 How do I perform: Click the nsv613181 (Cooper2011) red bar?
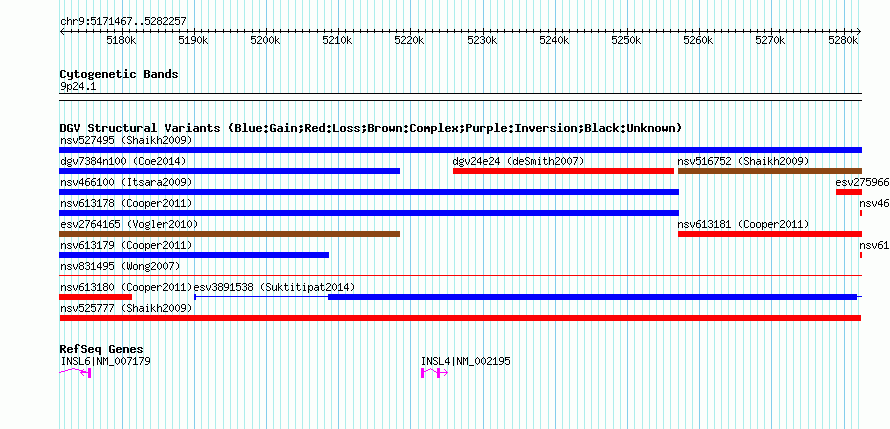pos(770,234)
